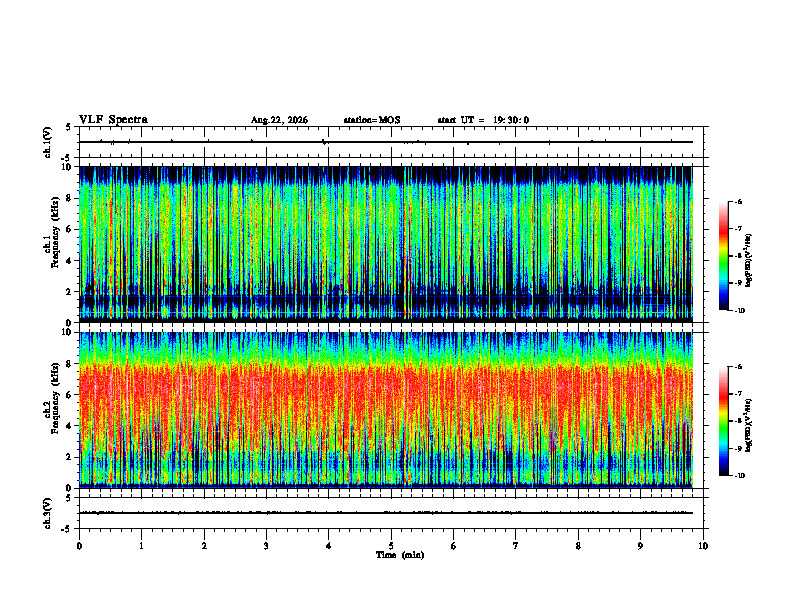792x612 pixels.
Task: Click the red high-intensity band in ch.2 spectrogram
Action: click(386, 396)
